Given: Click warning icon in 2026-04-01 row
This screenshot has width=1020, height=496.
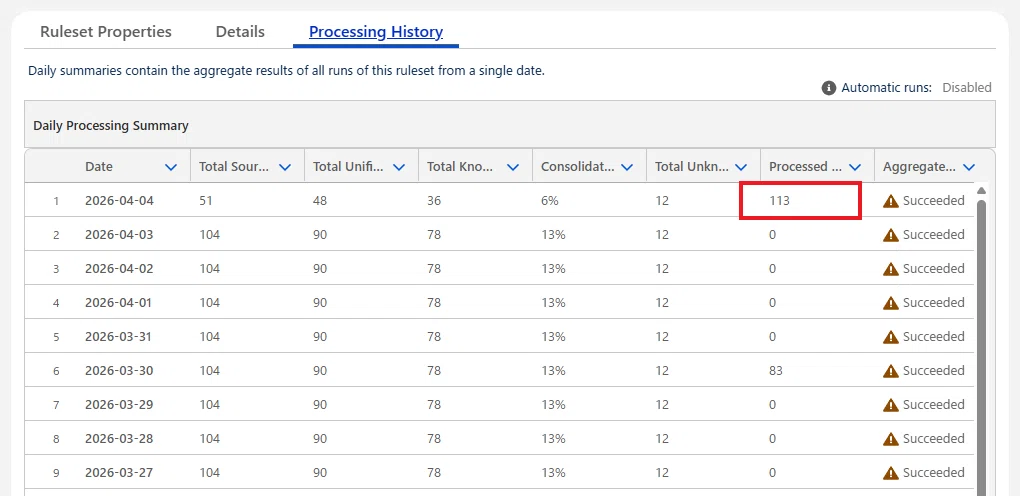Looking at the screenshot, I should pos(891,303).
